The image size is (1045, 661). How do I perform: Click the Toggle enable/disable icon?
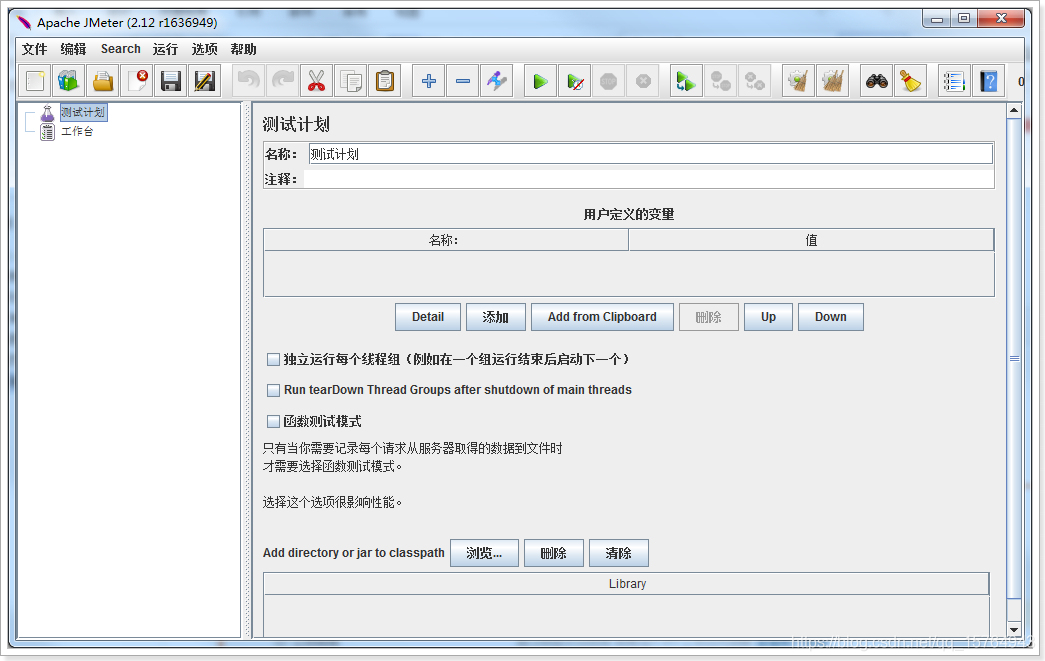[x=497, y=81]
